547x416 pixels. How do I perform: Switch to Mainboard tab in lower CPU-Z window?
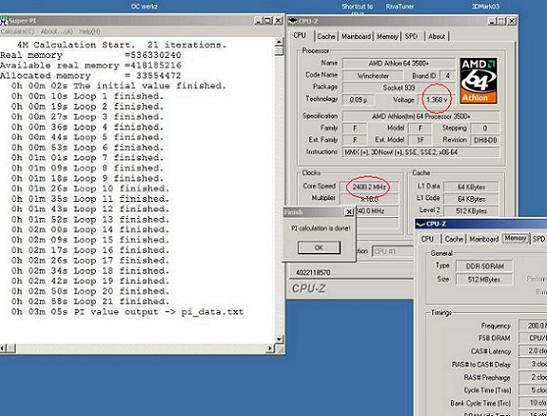484,239
